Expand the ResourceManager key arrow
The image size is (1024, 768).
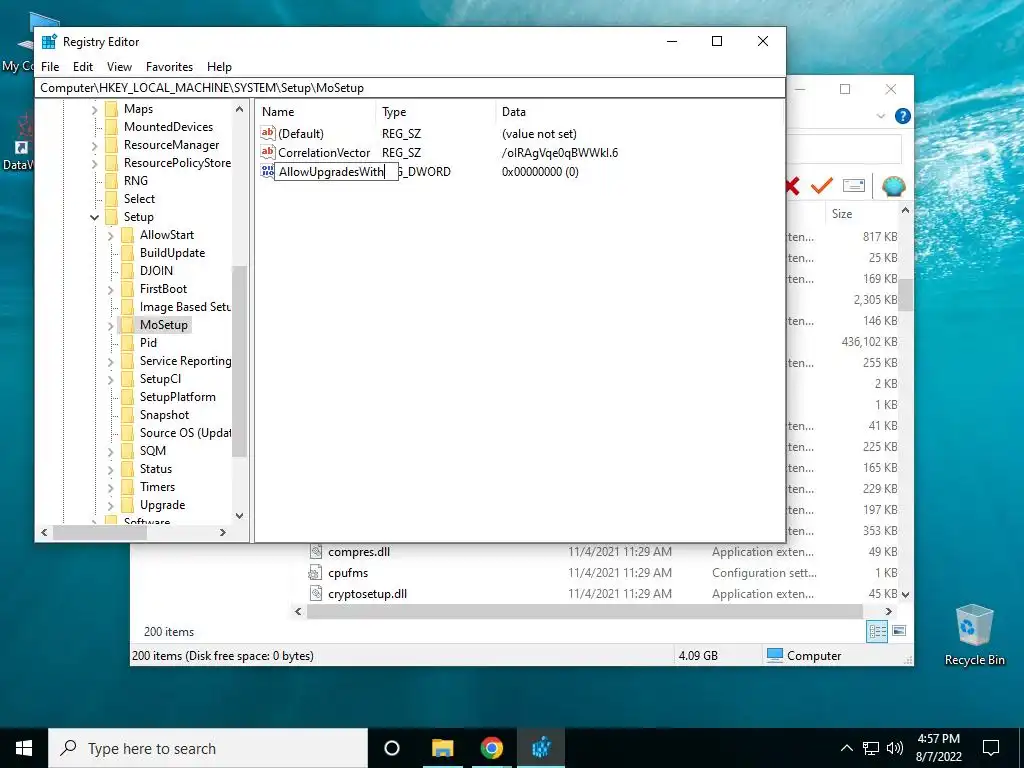[x=95, y=145]
